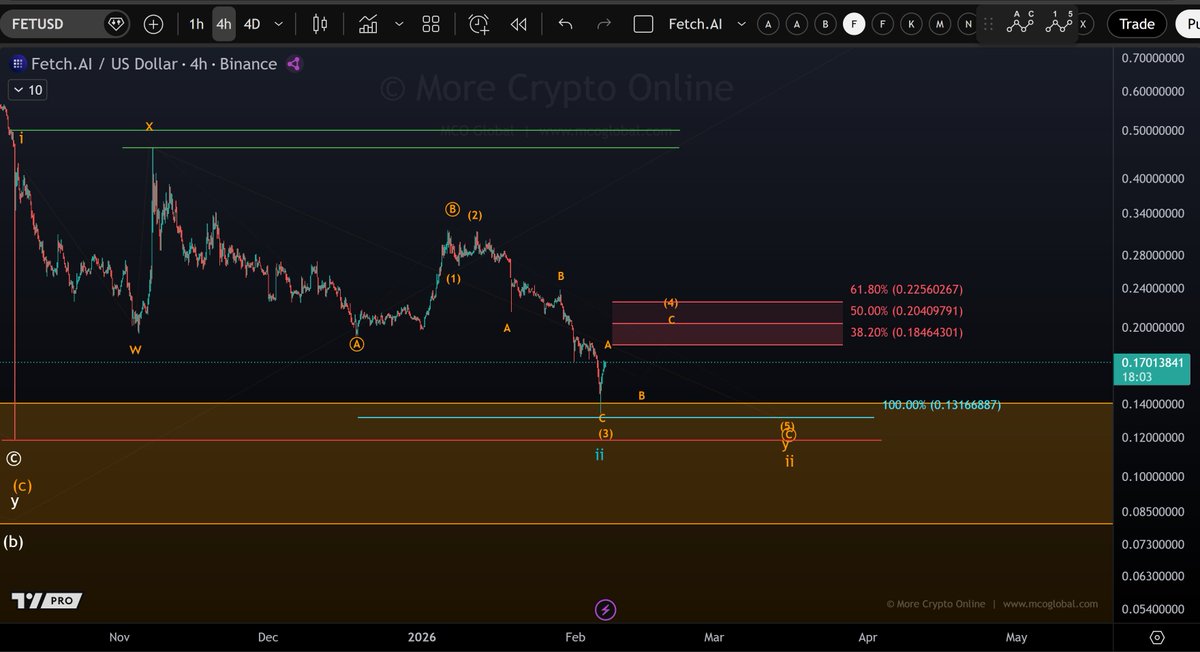Viewport: 1200px width, 652px height.
Task: Expand the collapsed indicators legend showing 10
Action: [x=28, y=90]
